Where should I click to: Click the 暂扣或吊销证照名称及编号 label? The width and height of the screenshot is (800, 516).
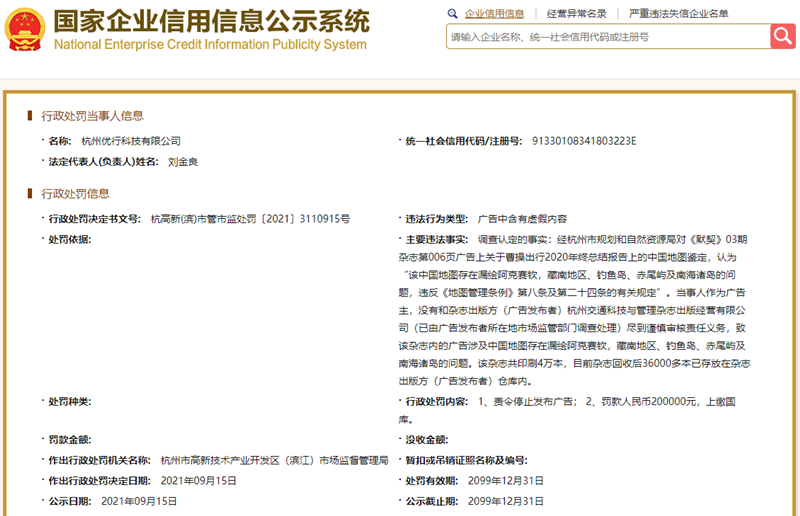(x=467, y=460)
